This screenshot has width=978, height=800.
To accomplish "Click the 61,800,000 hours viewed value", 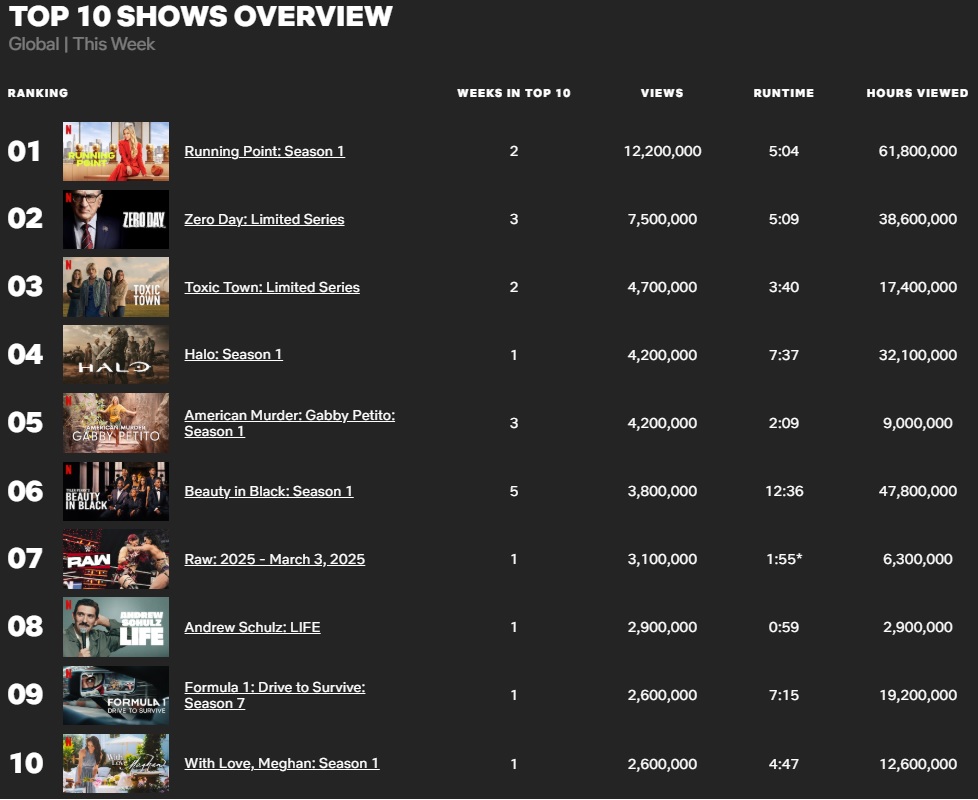I will (x=917, y=152).
